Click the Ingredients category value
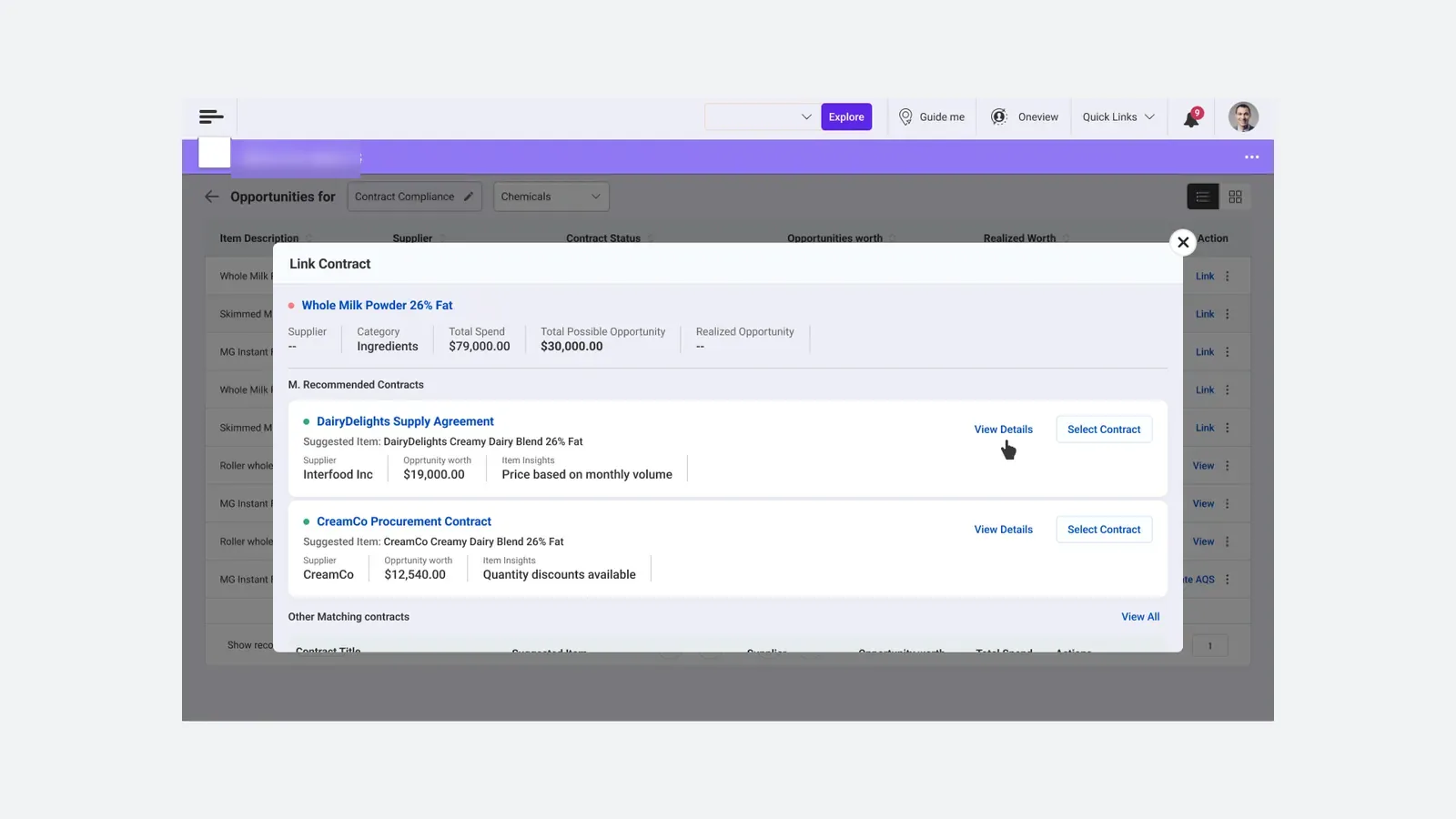Viewport: 1456px width, 819px height. [x=388, y=346]
